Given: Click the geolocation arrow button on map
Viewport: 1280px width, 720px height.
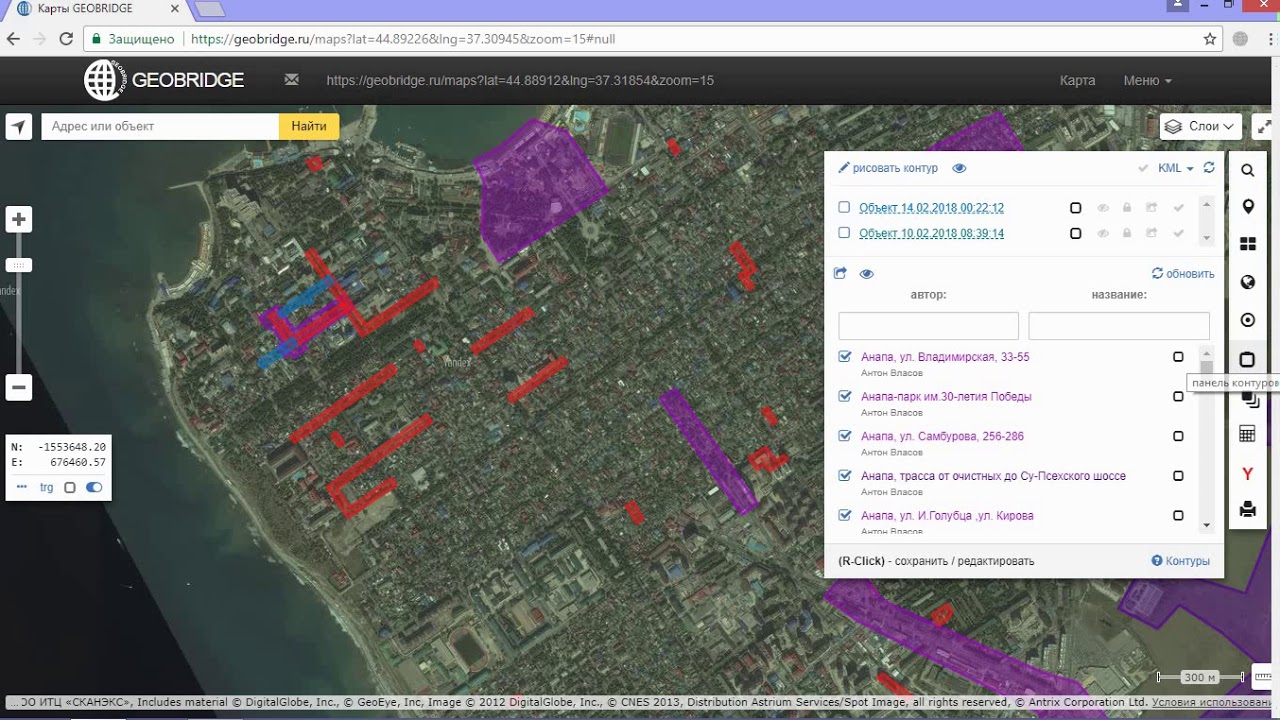Looking at the screenshot, I should point(19,126).
